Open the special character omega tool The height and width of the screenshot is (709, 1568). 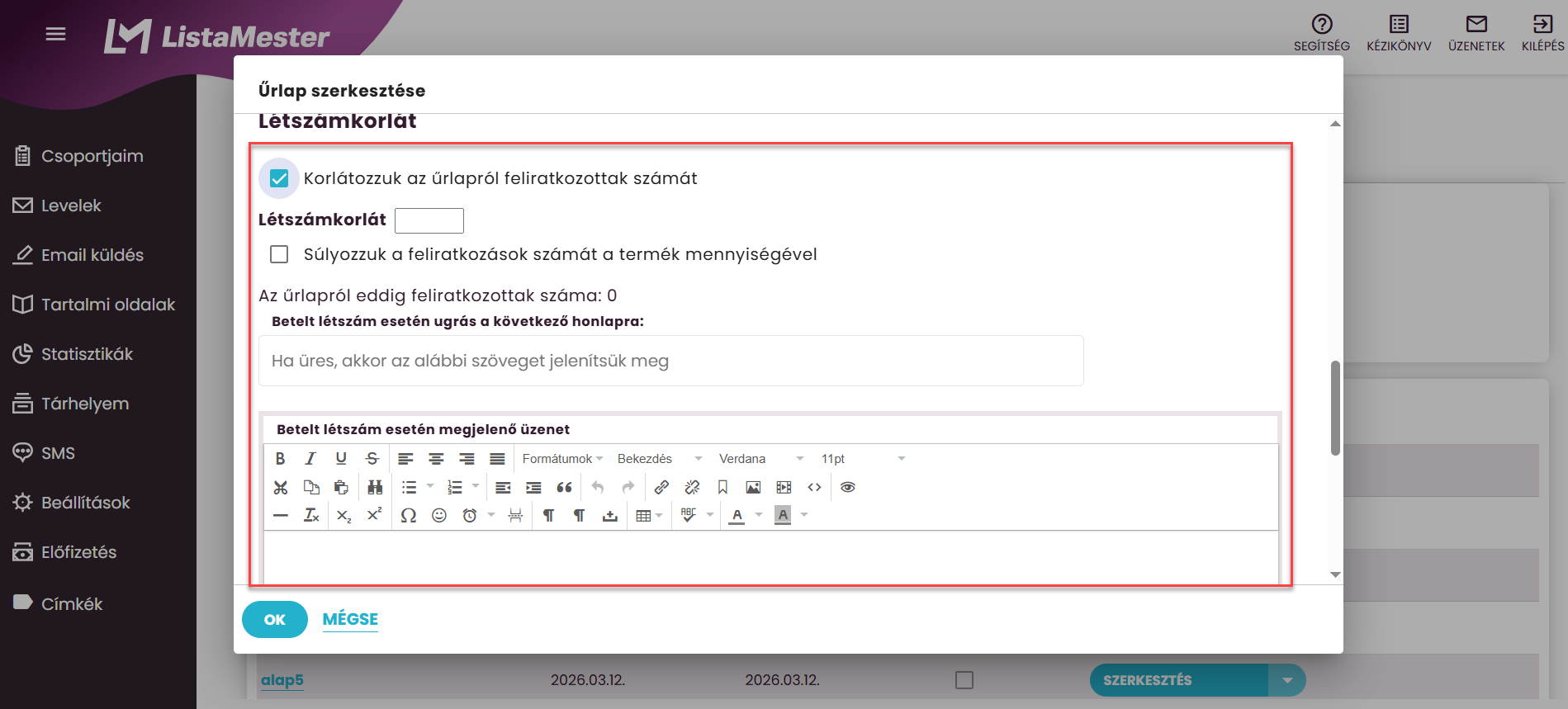(x=408, y=516)
